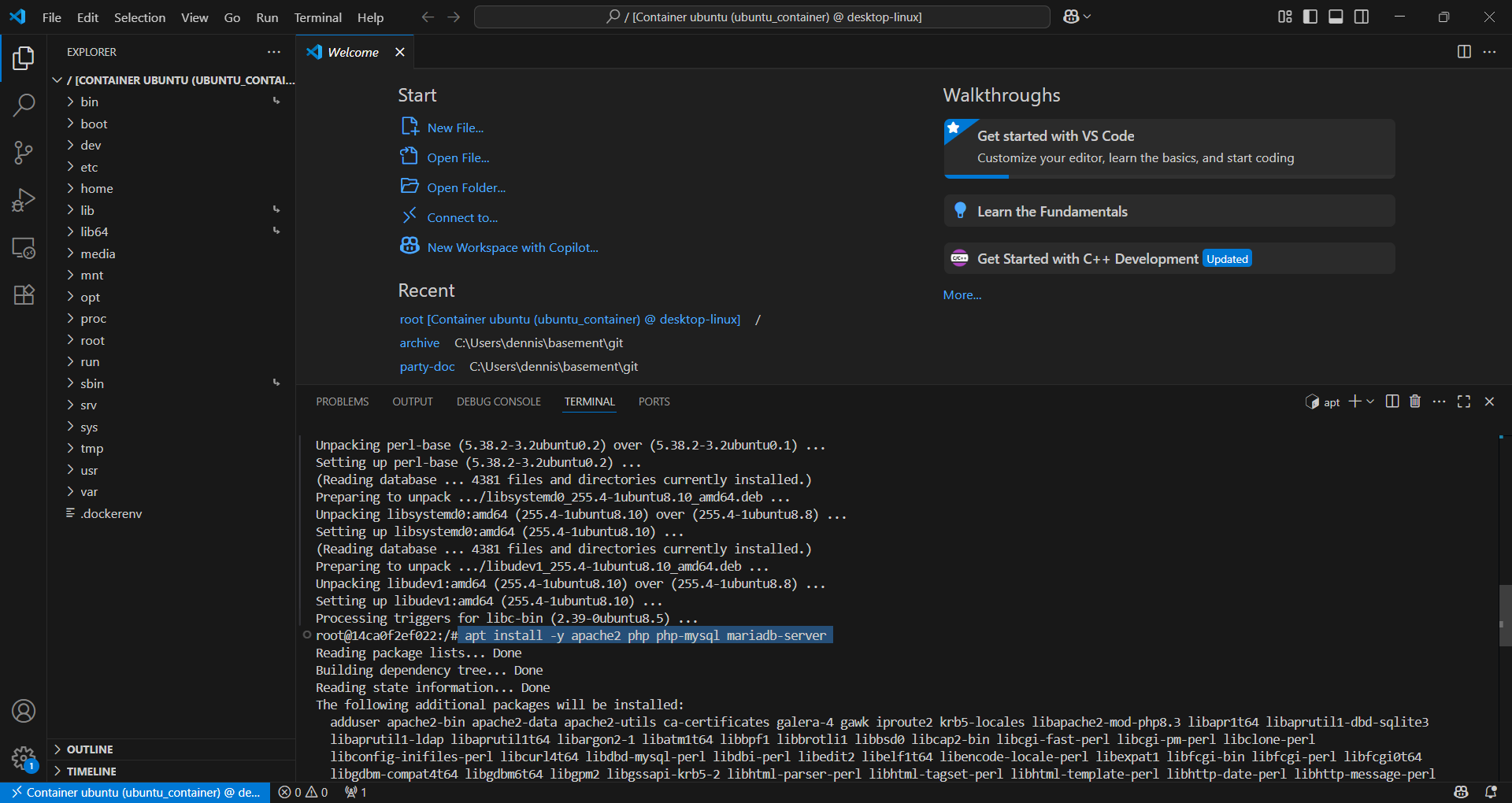Switch to the PORTS tab
Image resolution: width=1512 pixels, height=803 pixels.
tap(654, 401)
